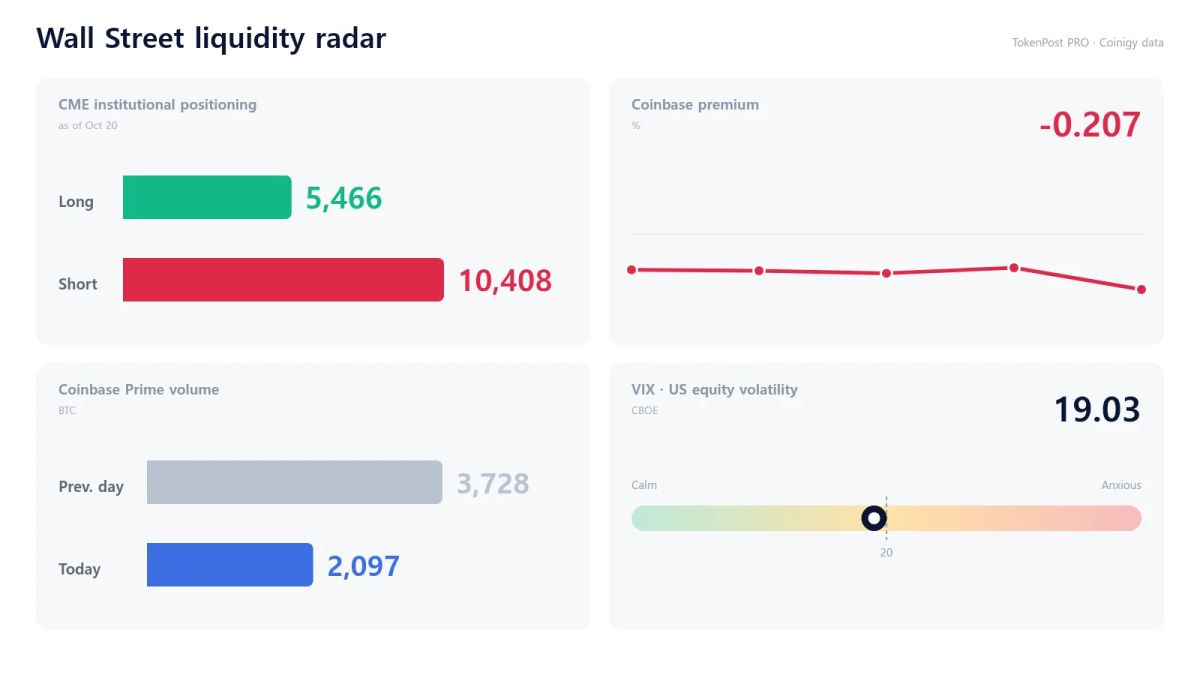Click the "Coinbase premium" heading

(x=695, y=104)
